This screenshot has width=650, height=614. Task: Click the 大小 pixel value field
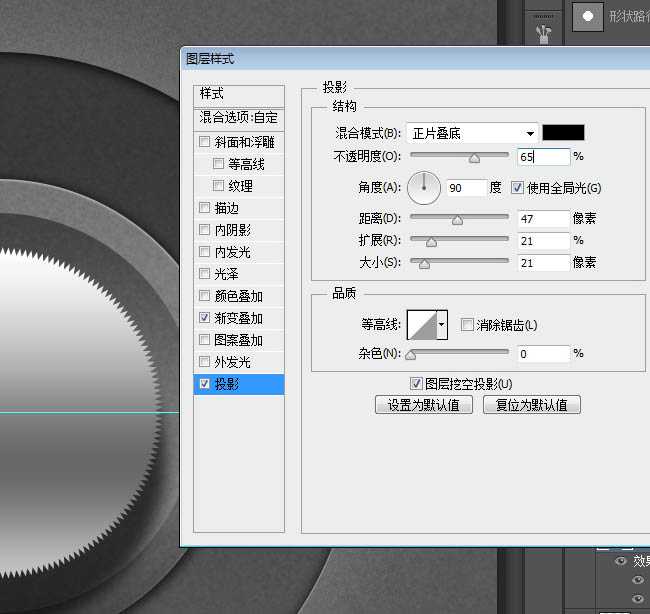[543, 262]
